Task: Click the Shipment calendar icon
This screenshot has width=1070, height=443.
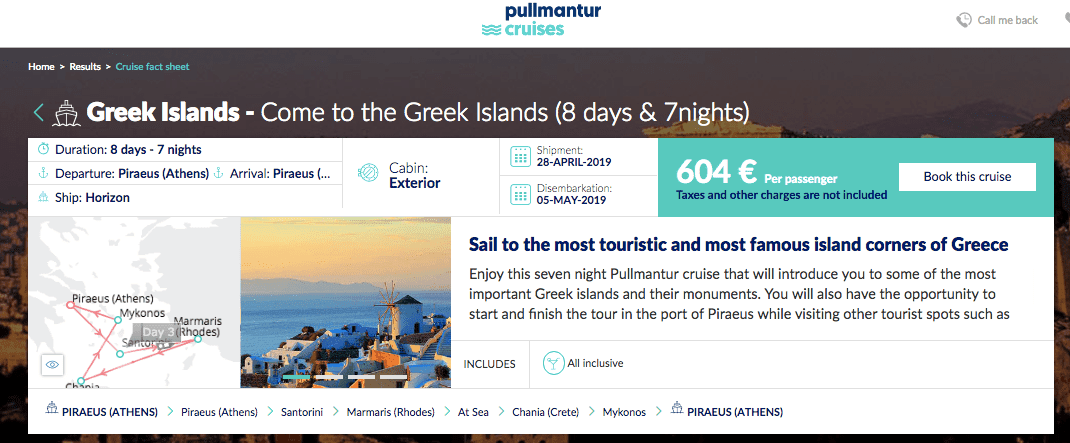Action: pyautogui.click(x=520, y=156)
